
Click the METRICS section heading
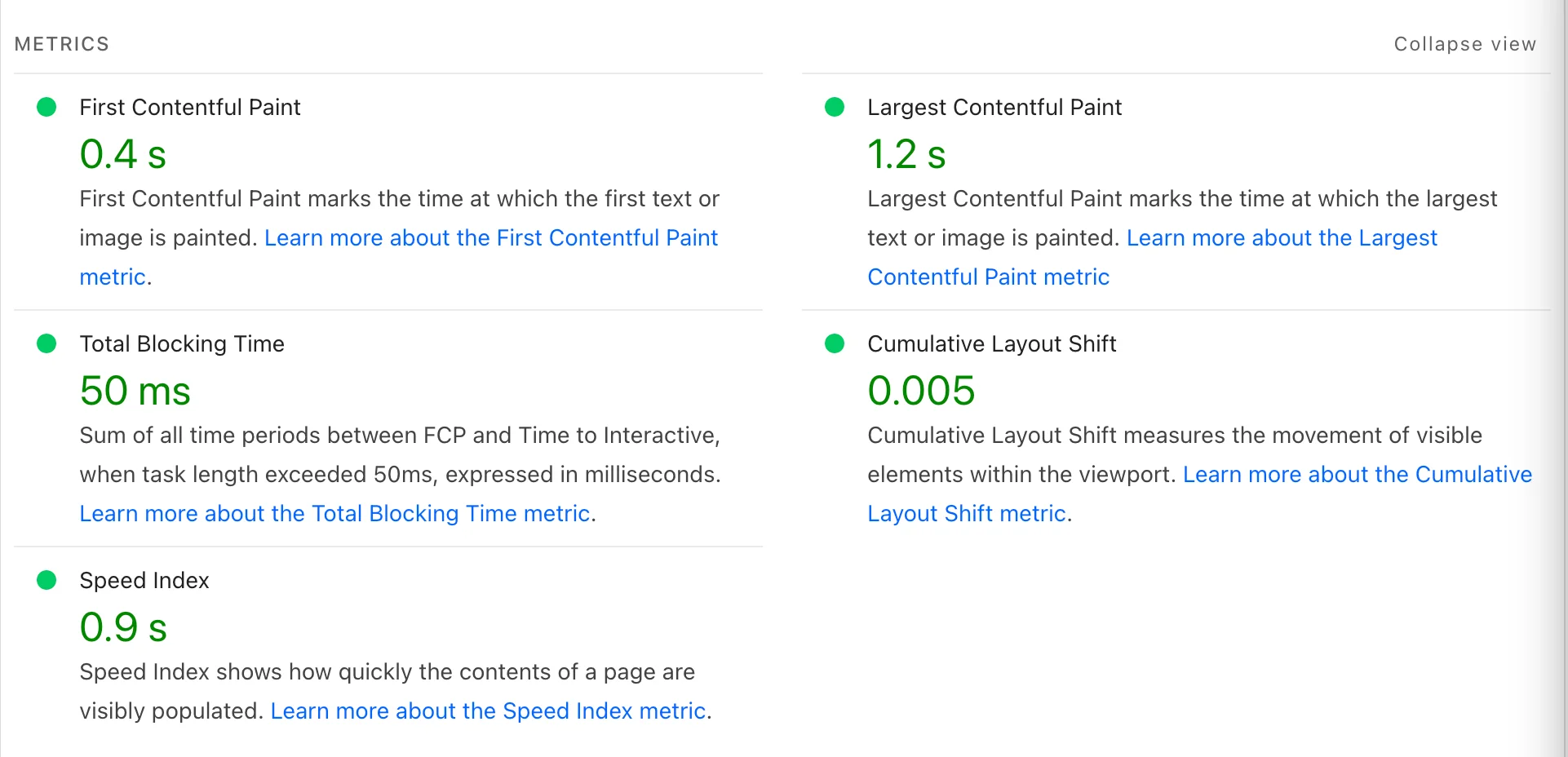pos(62,44)
